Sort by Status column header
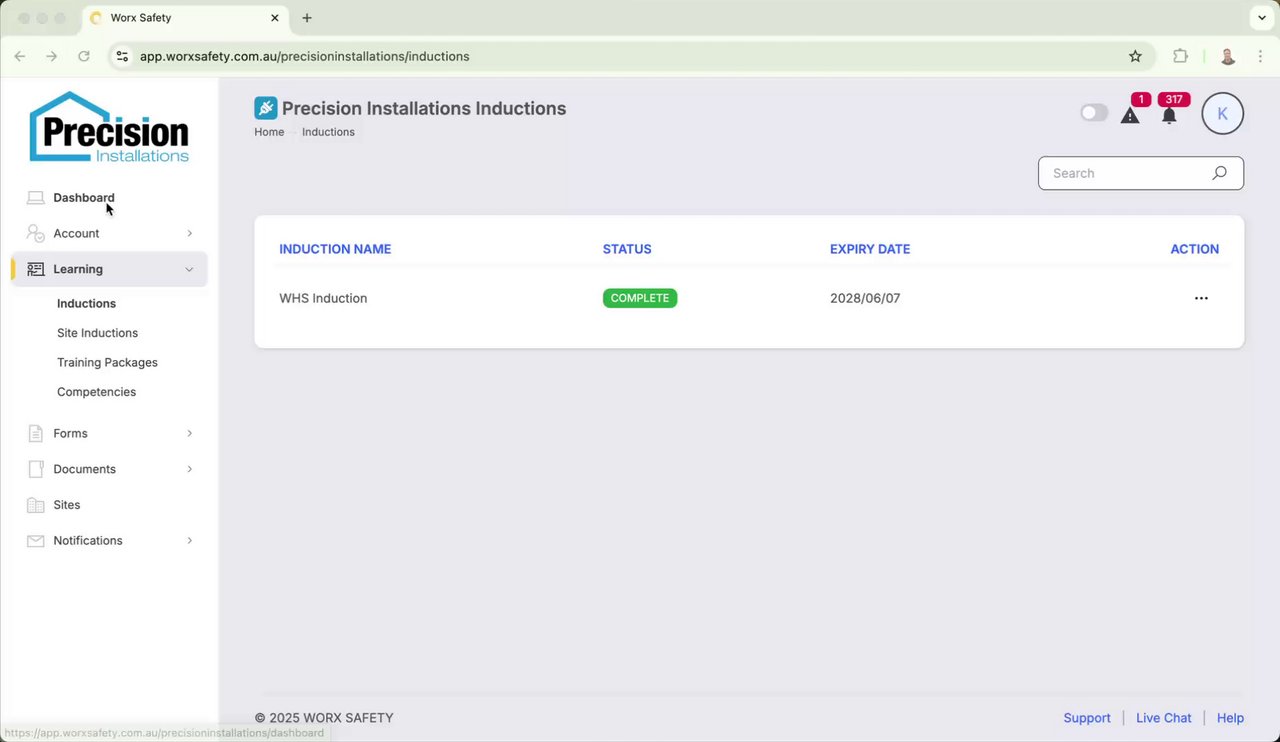 tap(627, 249)
